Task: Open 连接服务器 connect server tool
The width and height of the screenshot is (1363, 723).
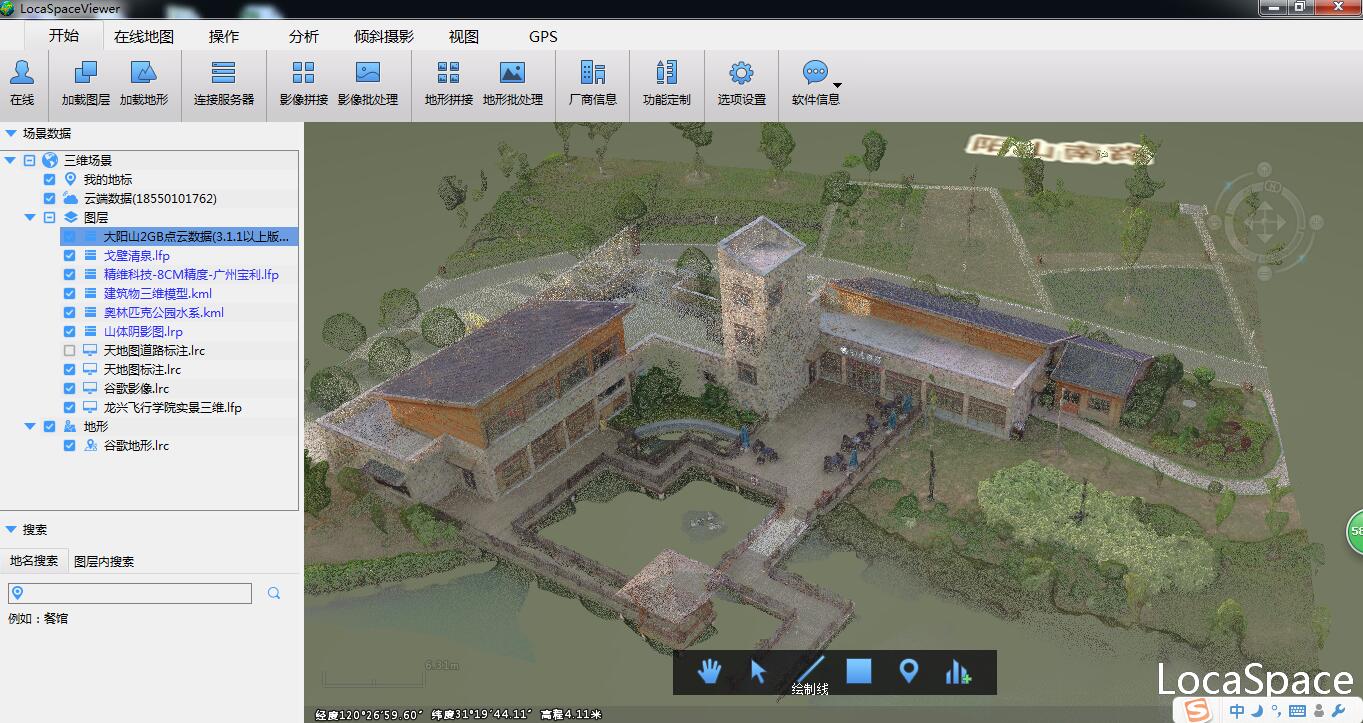Action: pyautogui.click(x=224, y=73)
